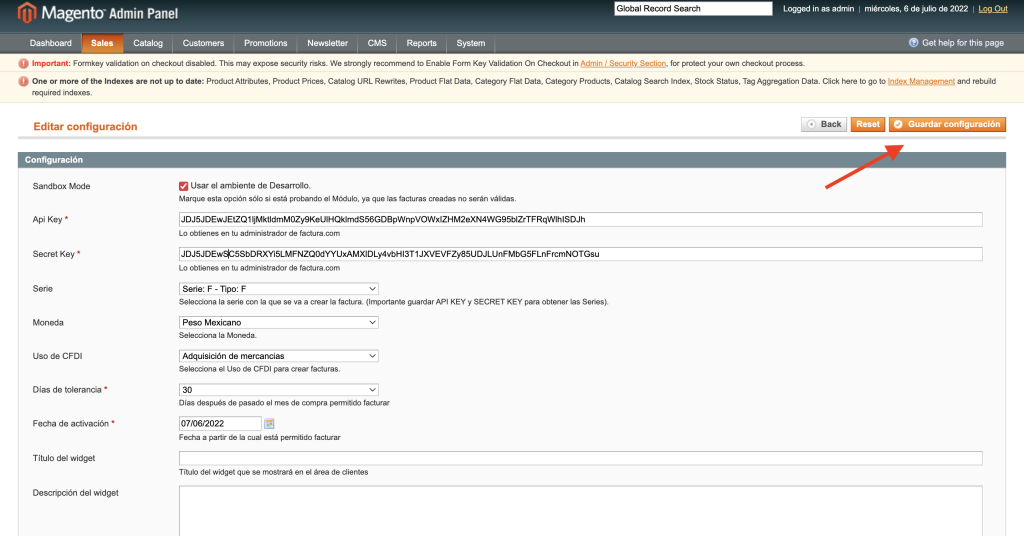Open the Admin / Security Section link
The width and height of the screenshot is (1024, 536).
pyautogui.click(x=623, y=63)
